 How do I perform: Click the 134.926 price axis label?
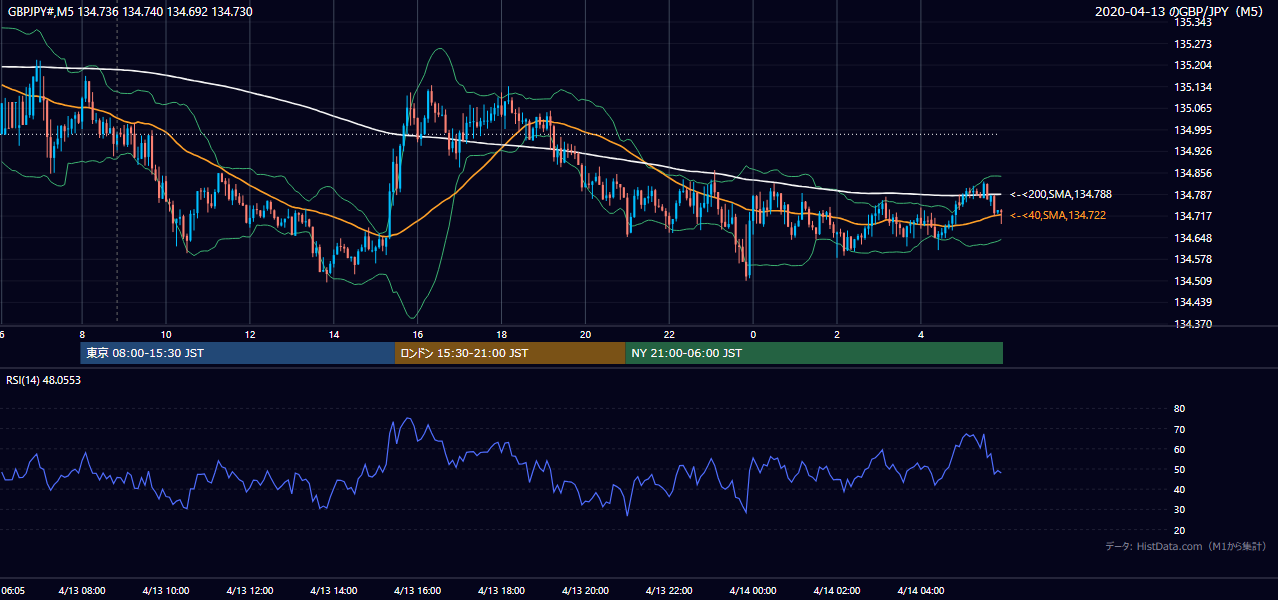pyautogui.click(x=1193, y=151)
